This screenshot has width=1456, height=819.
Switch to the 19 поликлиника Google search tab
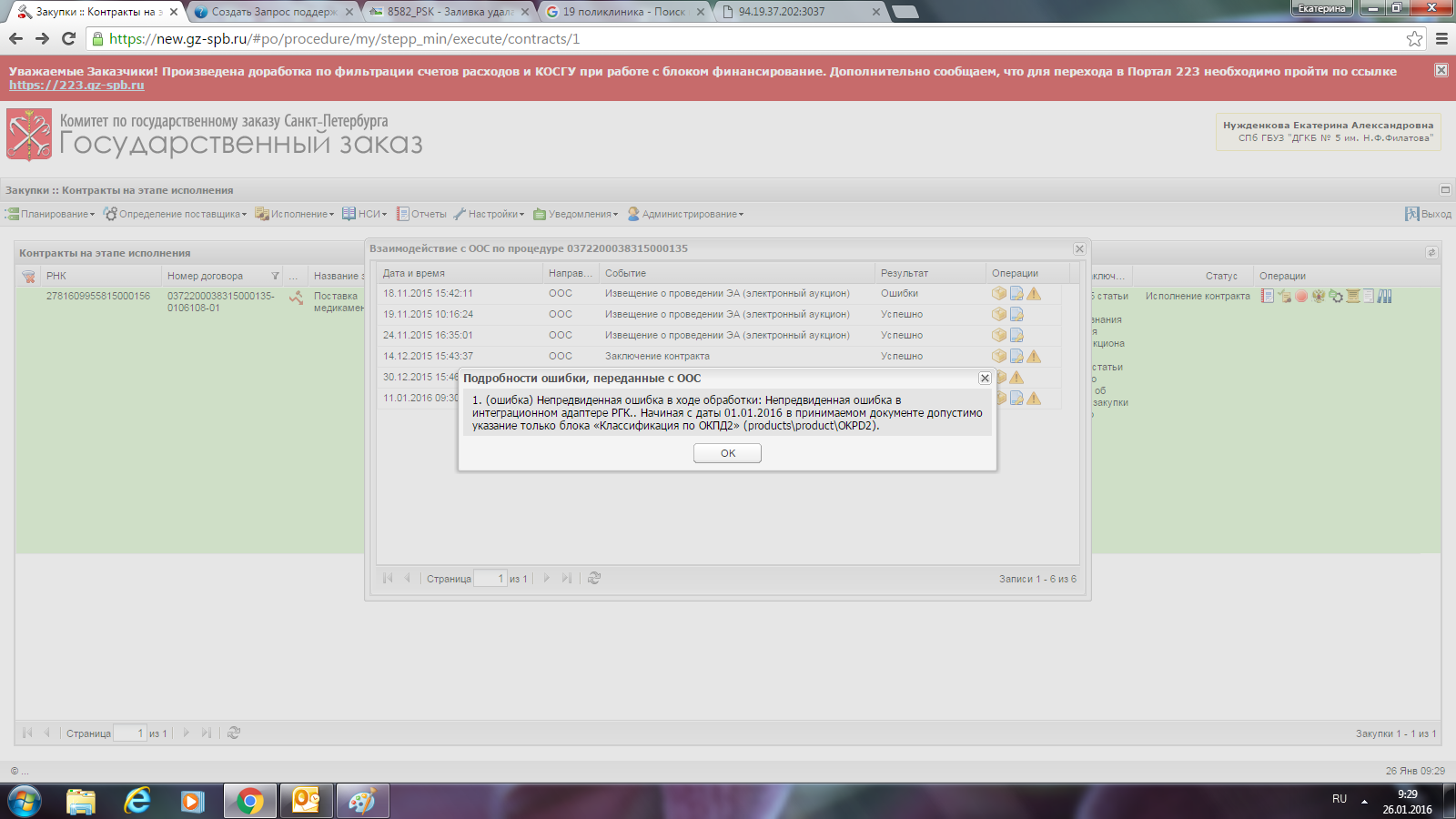pos(625,12)
